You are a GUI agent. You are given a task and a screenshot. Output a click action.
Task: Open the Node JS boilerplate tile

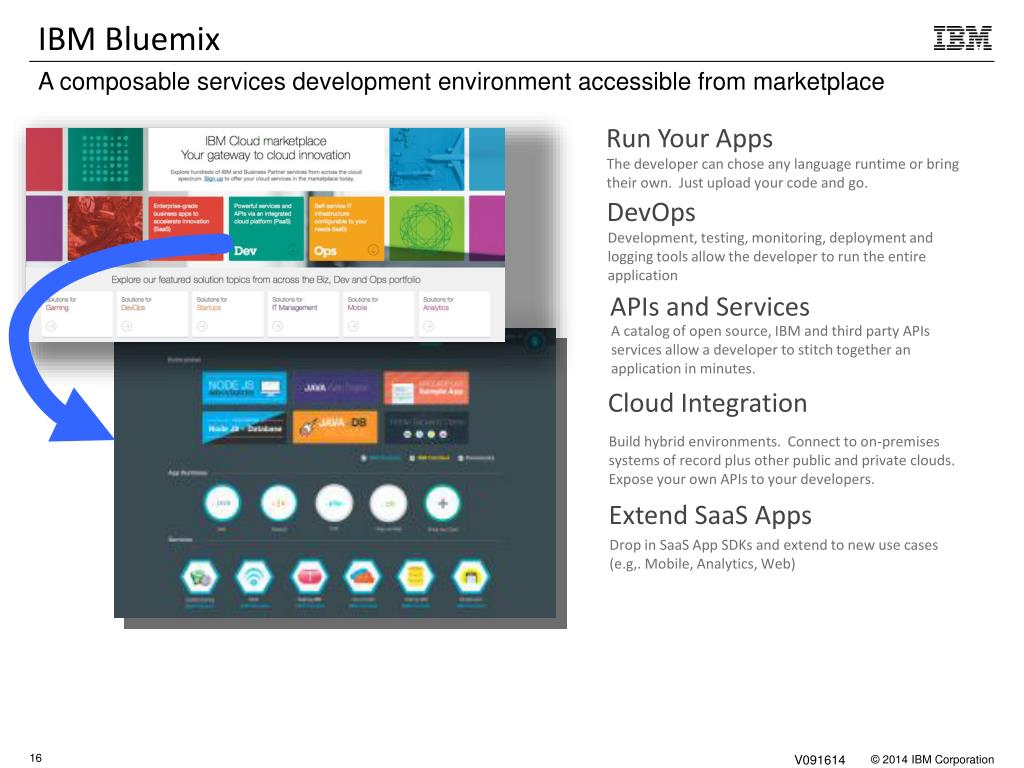[x=244, y=388]
